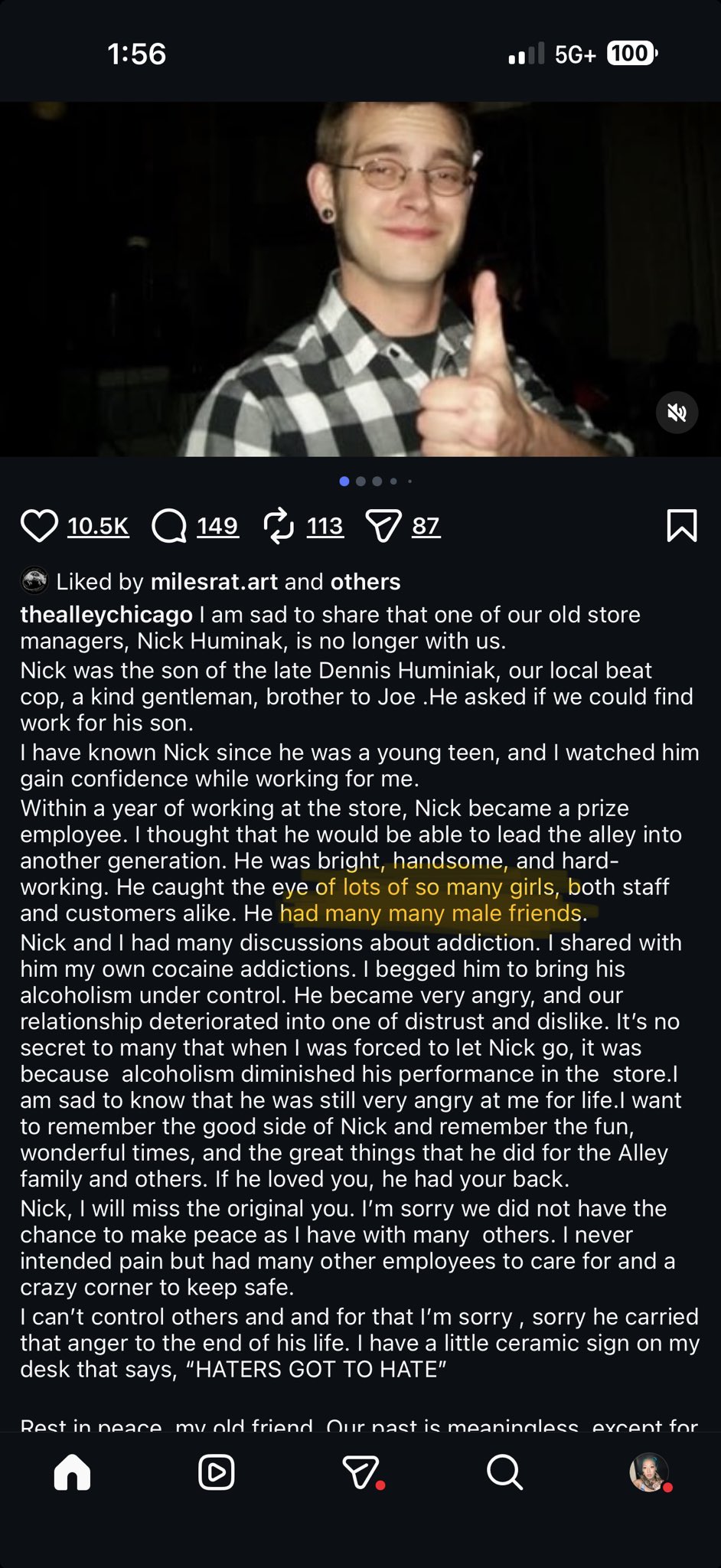Open direct messages in bottom bar
The width and height of the screenshot is (721, 1568).
361,1472
